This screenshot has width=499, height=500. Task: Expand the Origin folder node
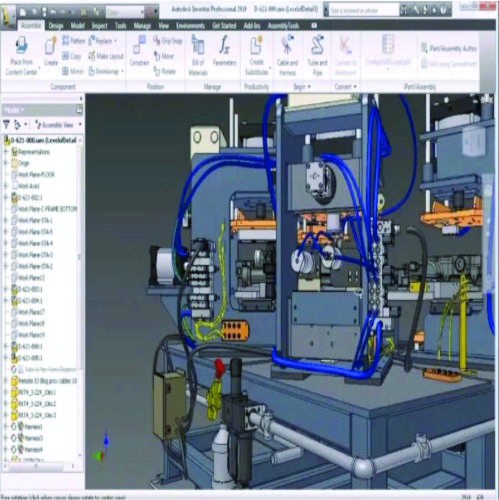6,163
